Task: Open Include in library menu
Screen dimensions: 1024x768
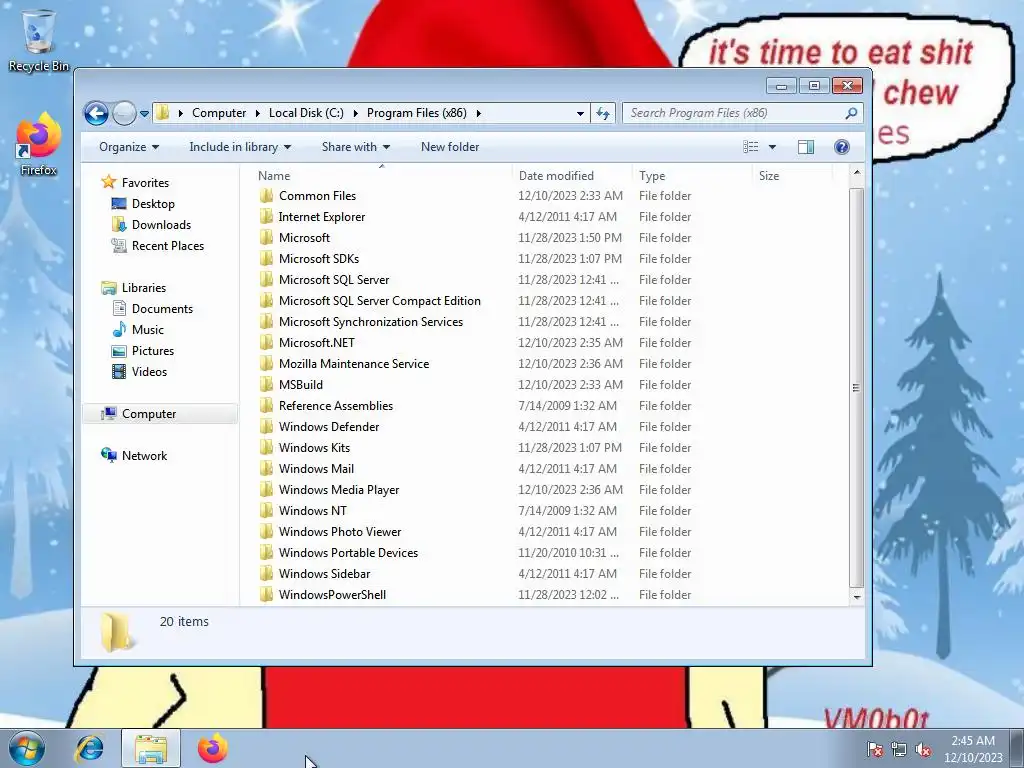Action: tap(240, 147)
